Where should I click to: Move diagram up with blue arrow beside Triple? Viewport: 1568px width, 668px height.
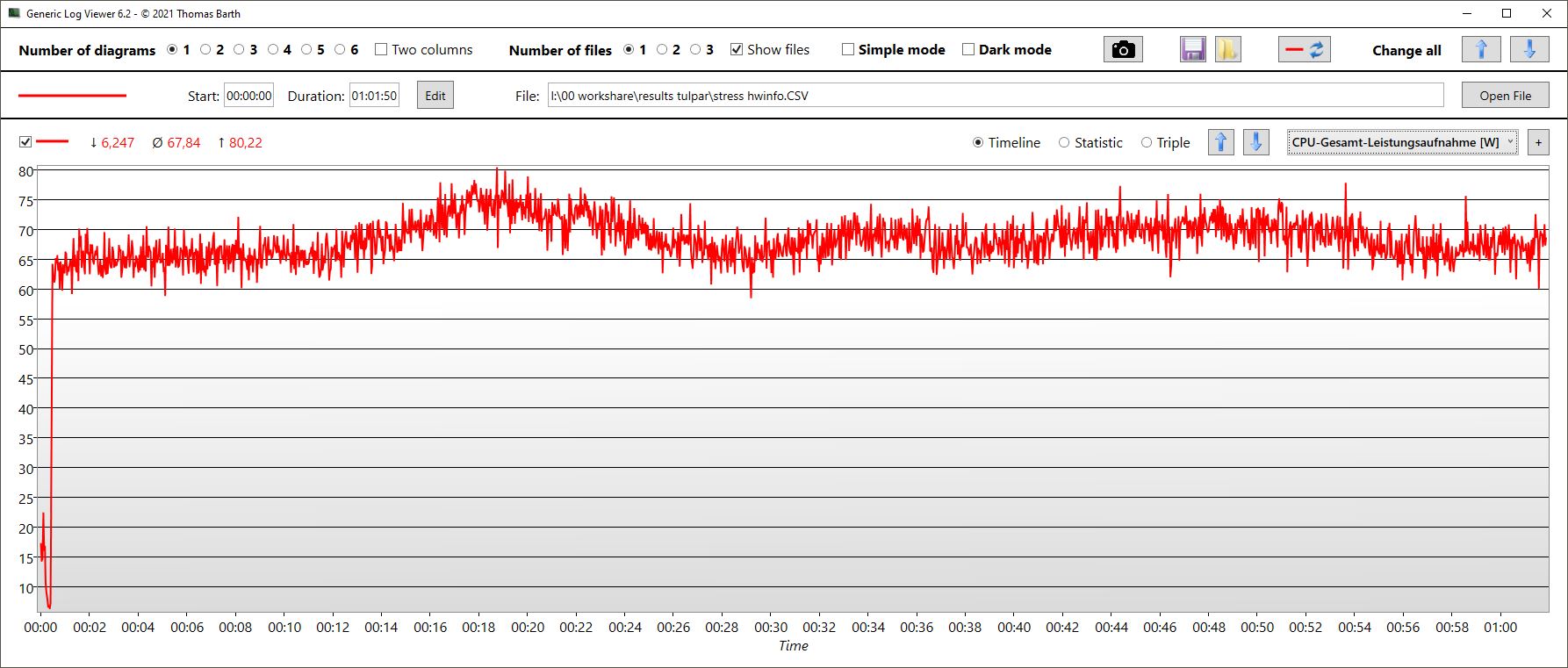1221,142
